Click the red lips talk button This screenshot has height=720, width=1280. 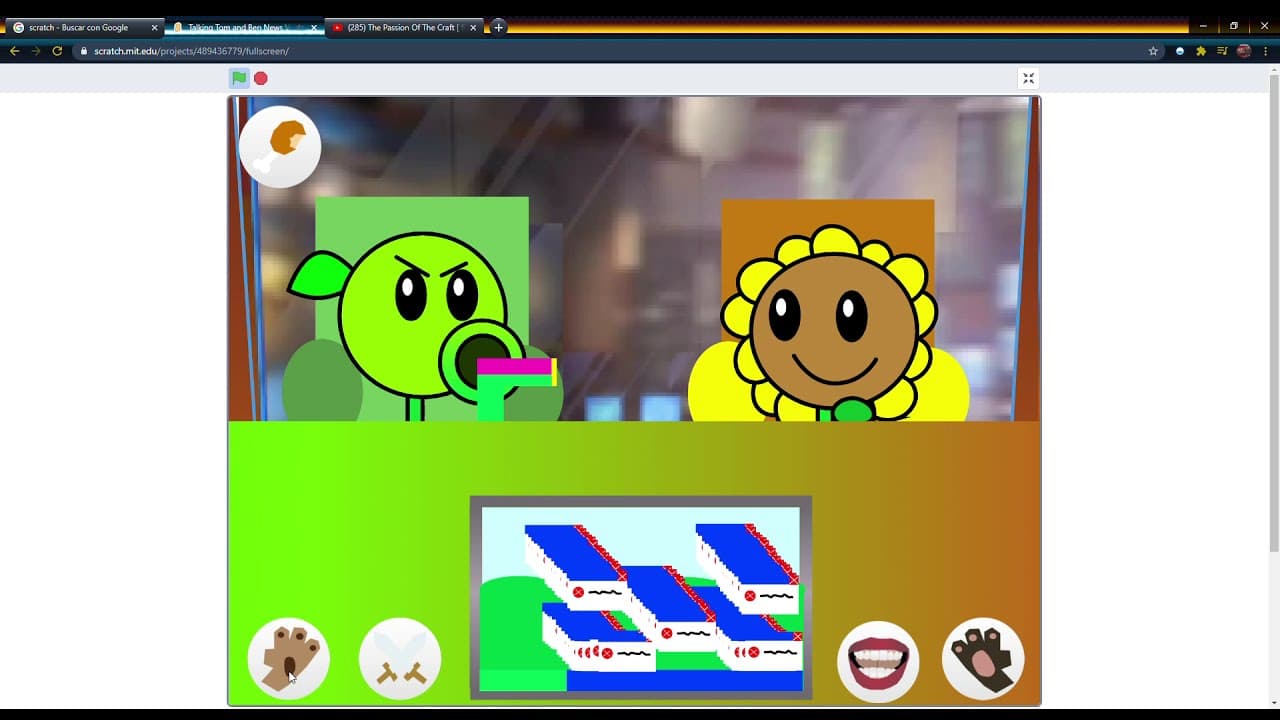pos(878,661)
